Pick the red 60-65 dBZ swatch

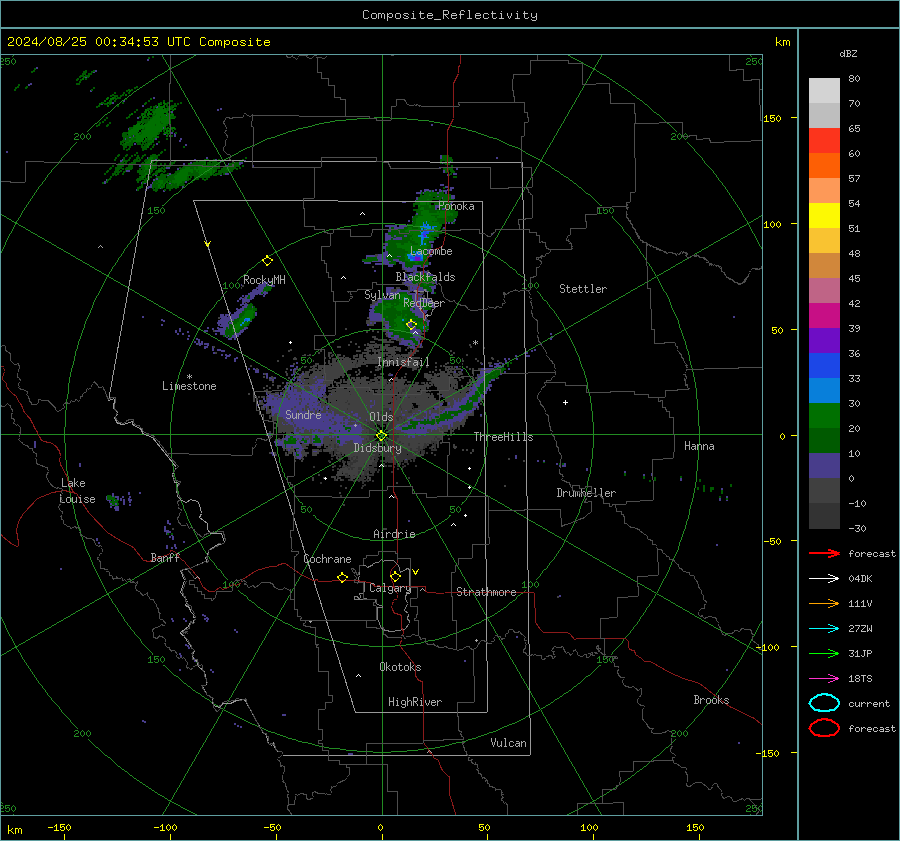824,141
